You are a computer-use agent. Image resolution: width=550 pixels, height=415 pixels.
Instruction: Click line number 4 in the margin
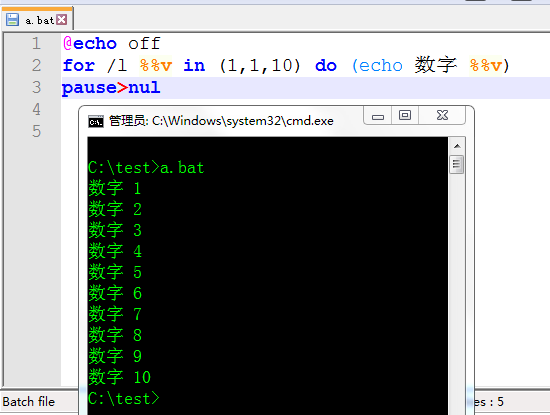pos(36,109)
